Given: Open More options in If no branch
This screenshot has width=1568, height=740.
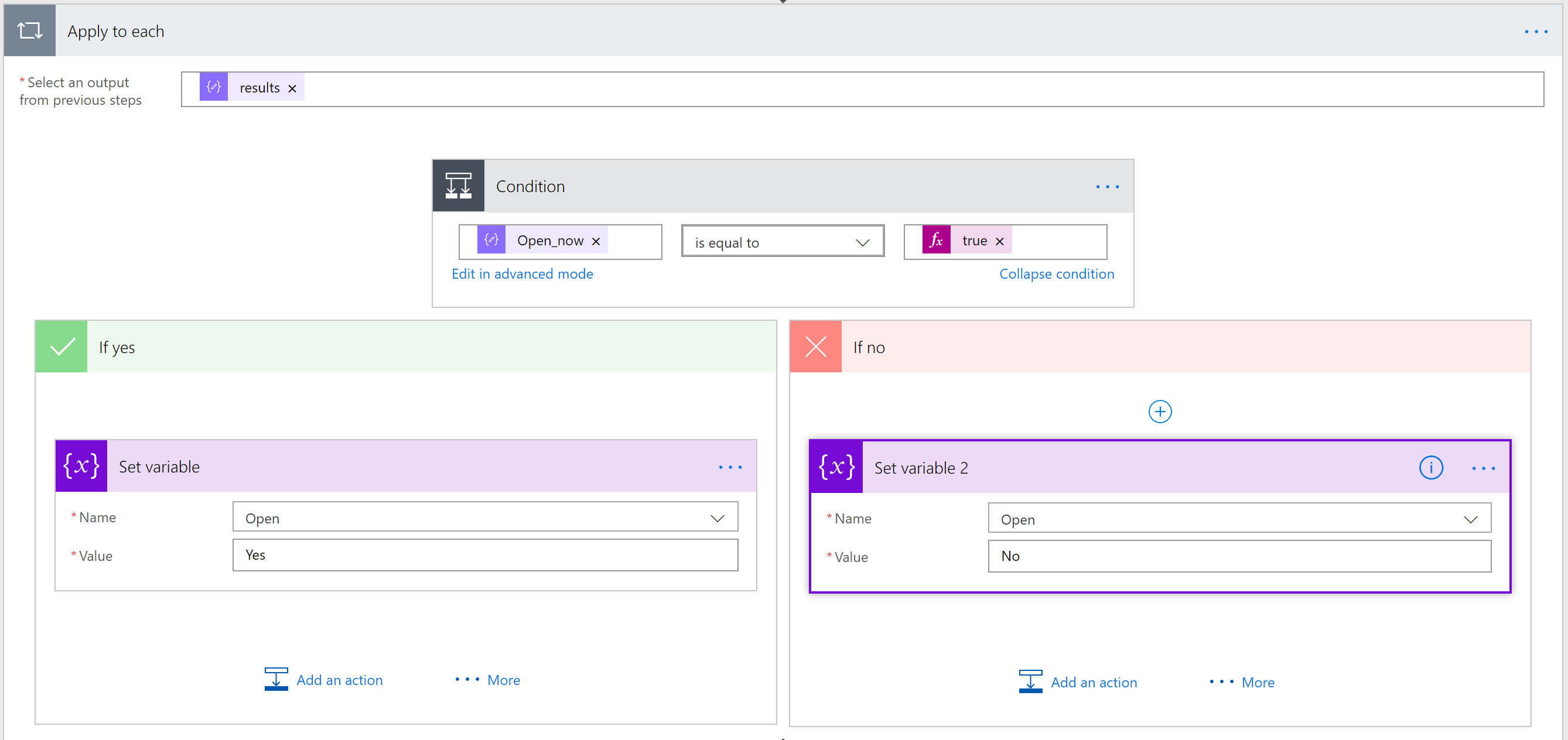Looking at the screenshot, I should pyautogui.click(x=1242, y=682).
